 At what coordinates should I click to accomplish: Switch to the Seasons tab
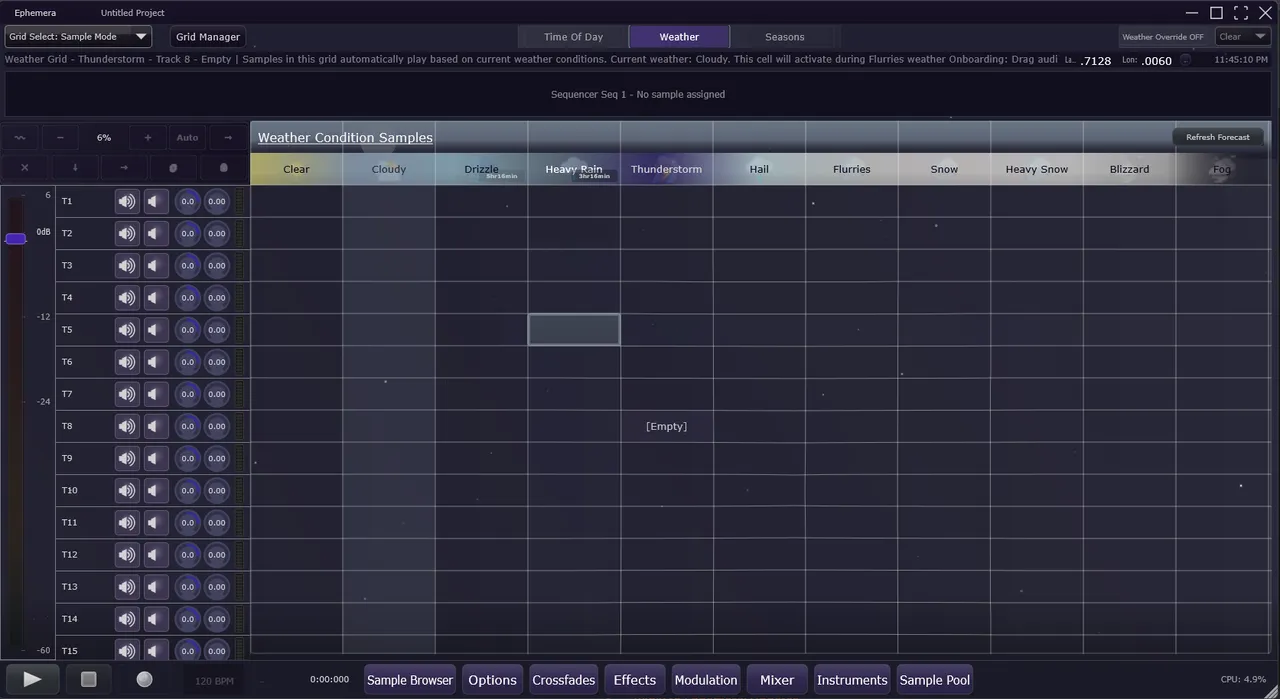(x=784, y=36)
